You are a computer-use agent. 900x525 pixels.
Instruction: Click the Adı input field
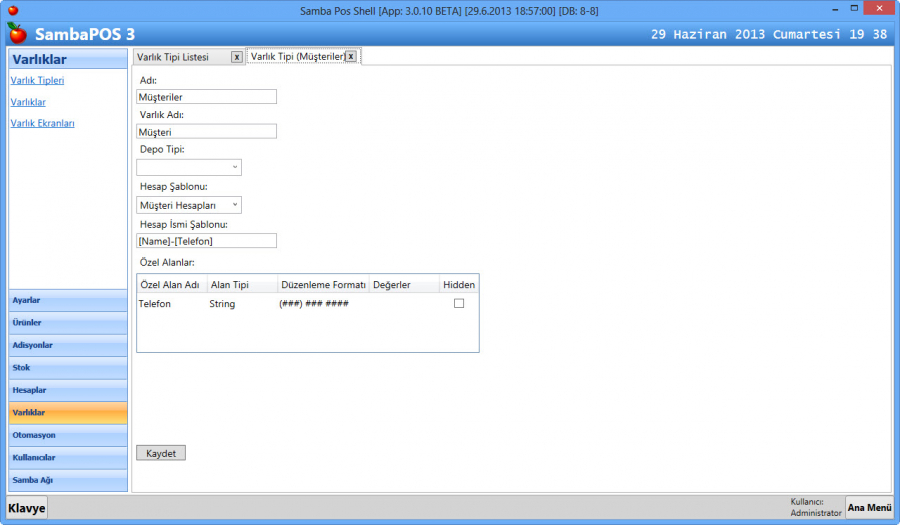point(206,97)
